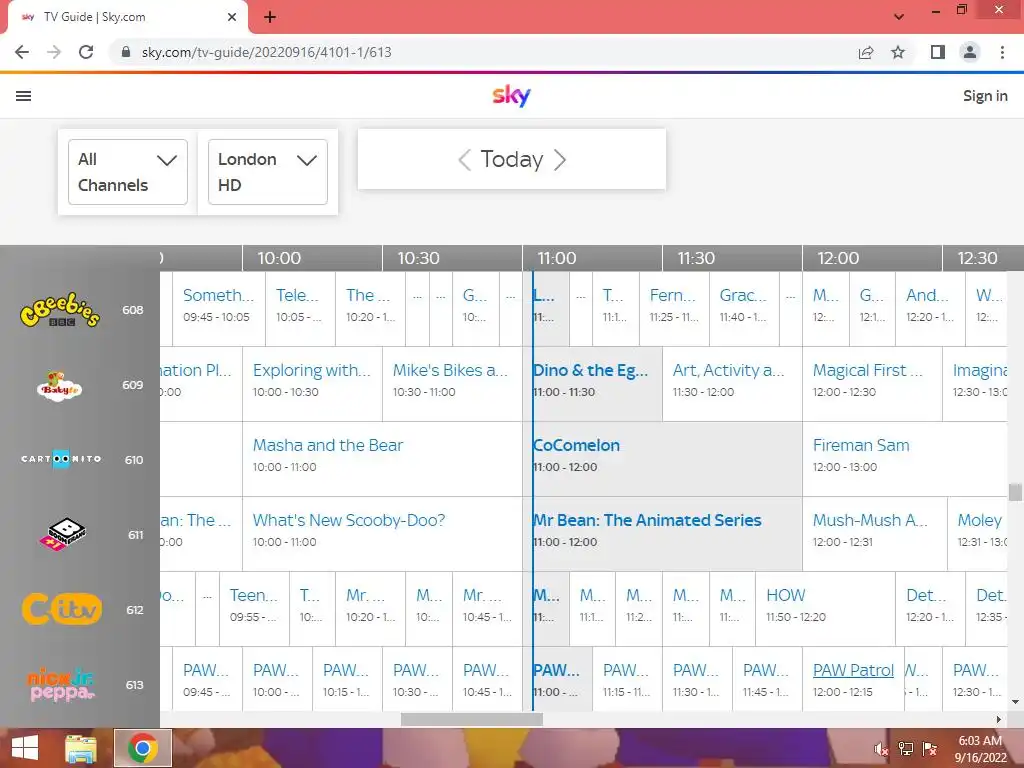Go to previous day arrow

[464, 159]
